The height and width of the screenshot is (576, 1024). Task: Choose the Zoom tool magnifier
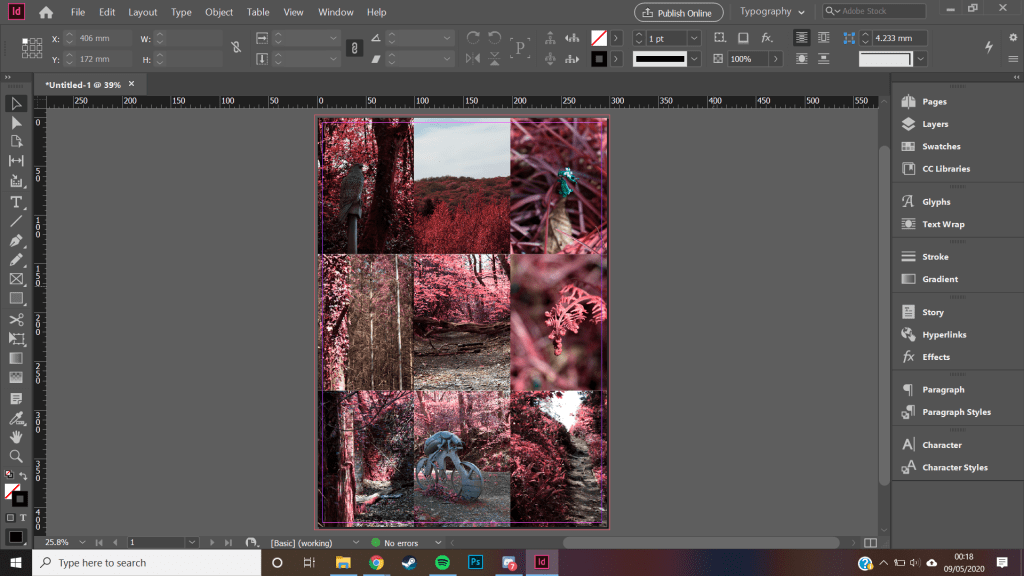coord(16,455)
